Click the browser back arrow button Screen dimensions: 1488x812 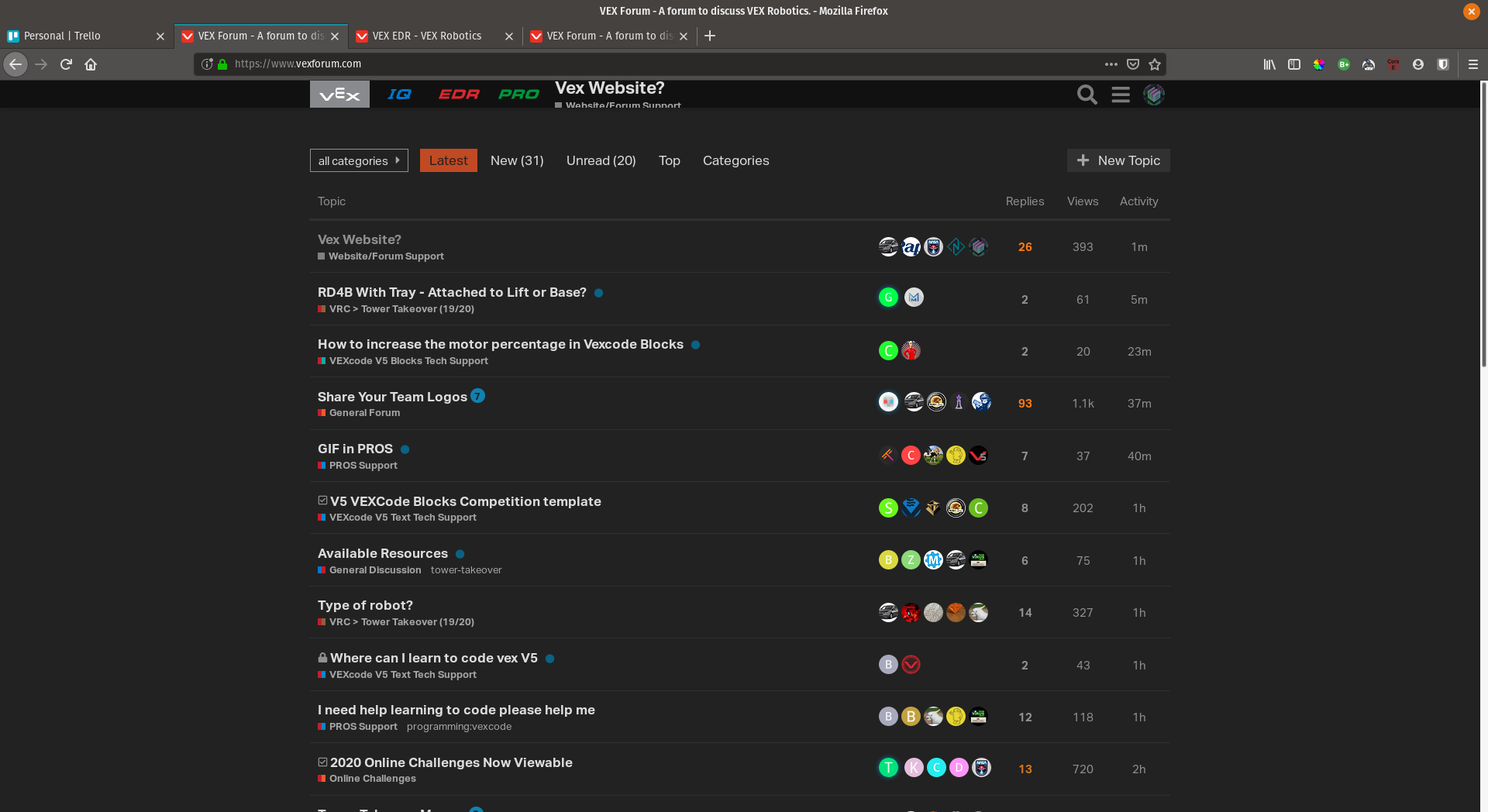(15, 64)
